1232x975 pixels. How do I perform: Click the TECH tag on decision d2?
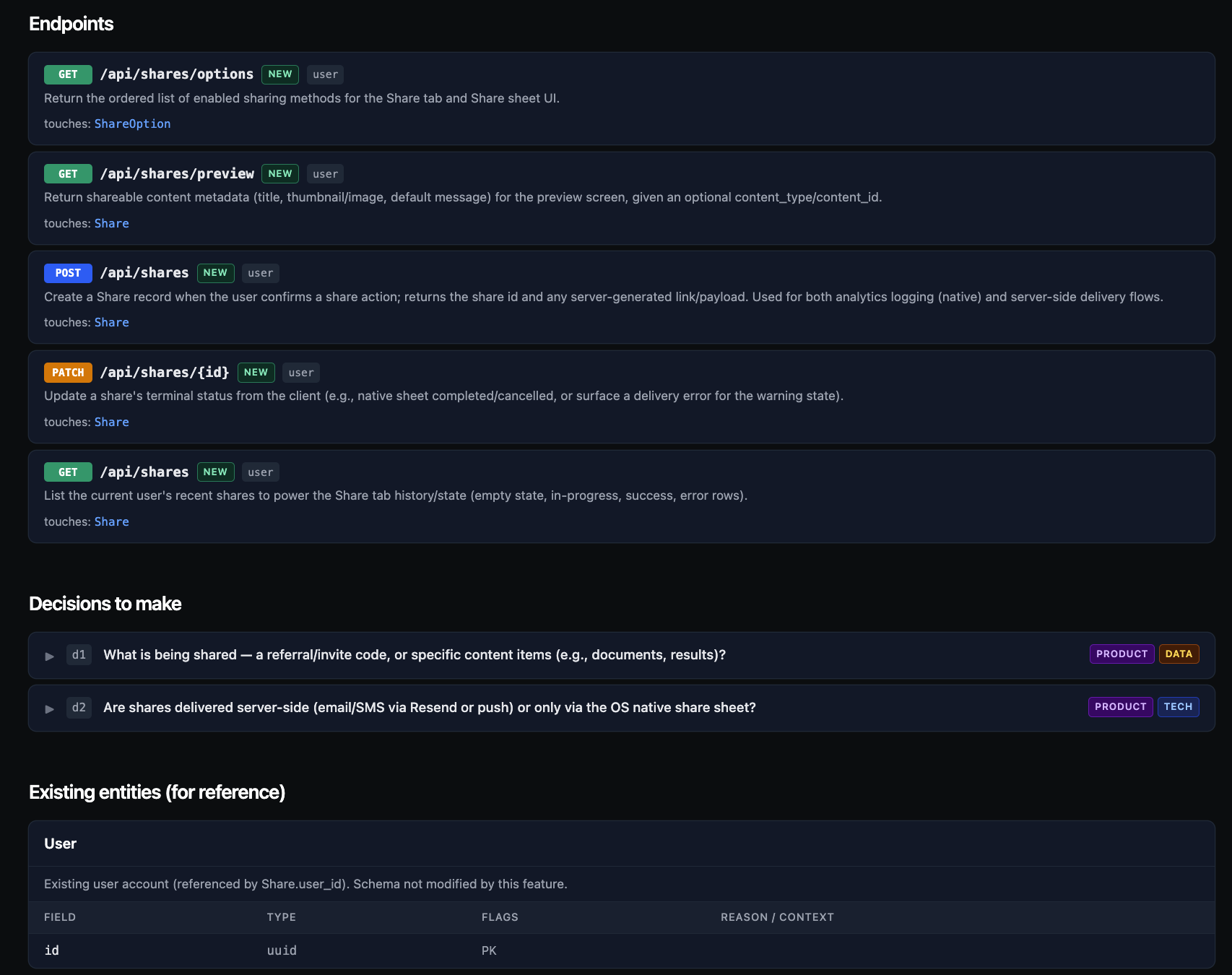pyautogui.click(x=1178, y=706)
